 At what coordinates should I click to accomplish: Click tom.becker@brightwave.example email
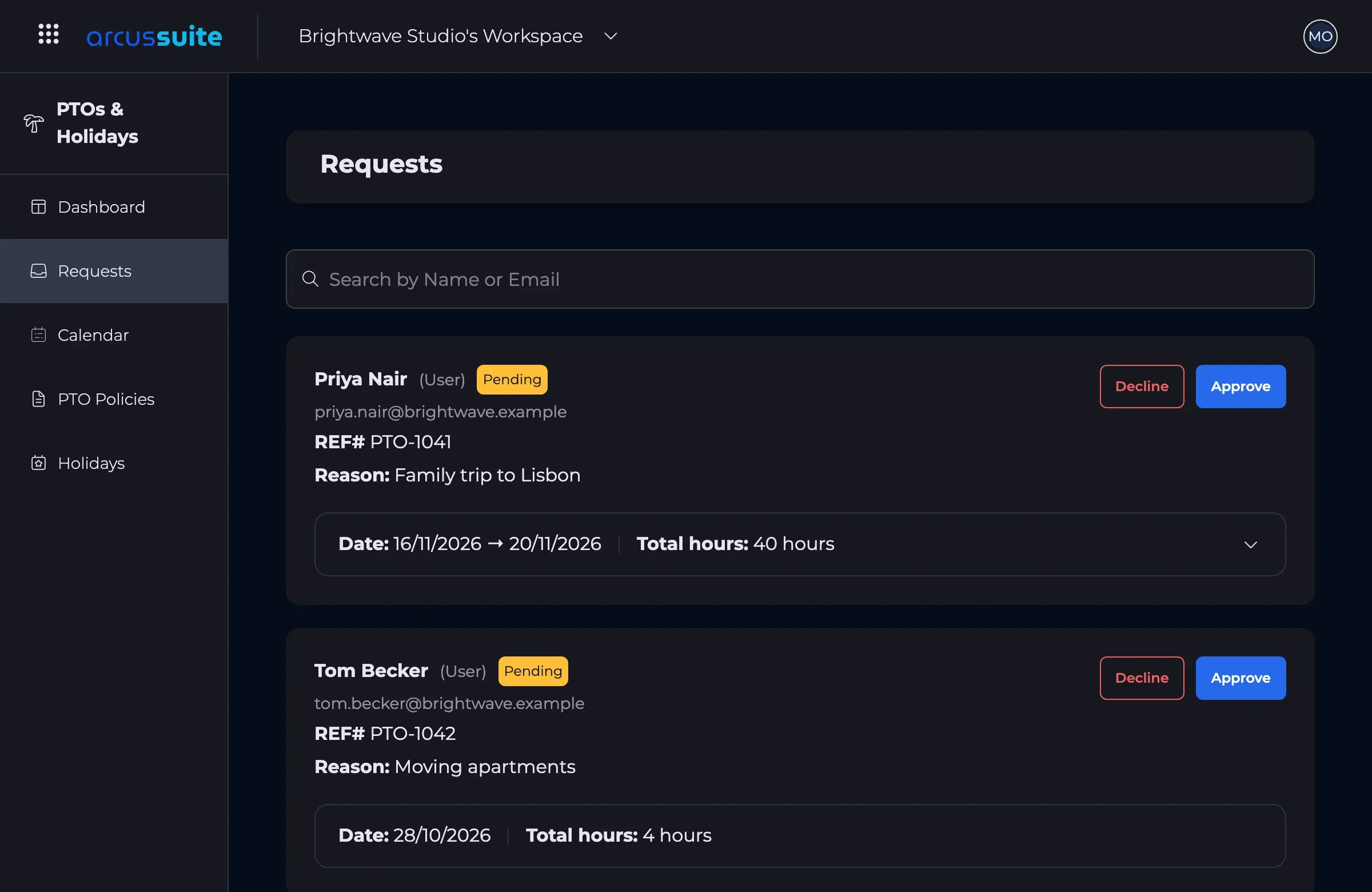(x=449, y=703)
